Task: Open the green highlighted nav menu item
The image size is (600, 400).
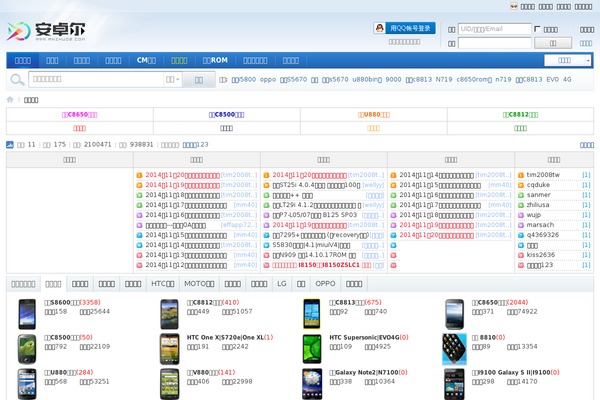Action: point(179,60)
